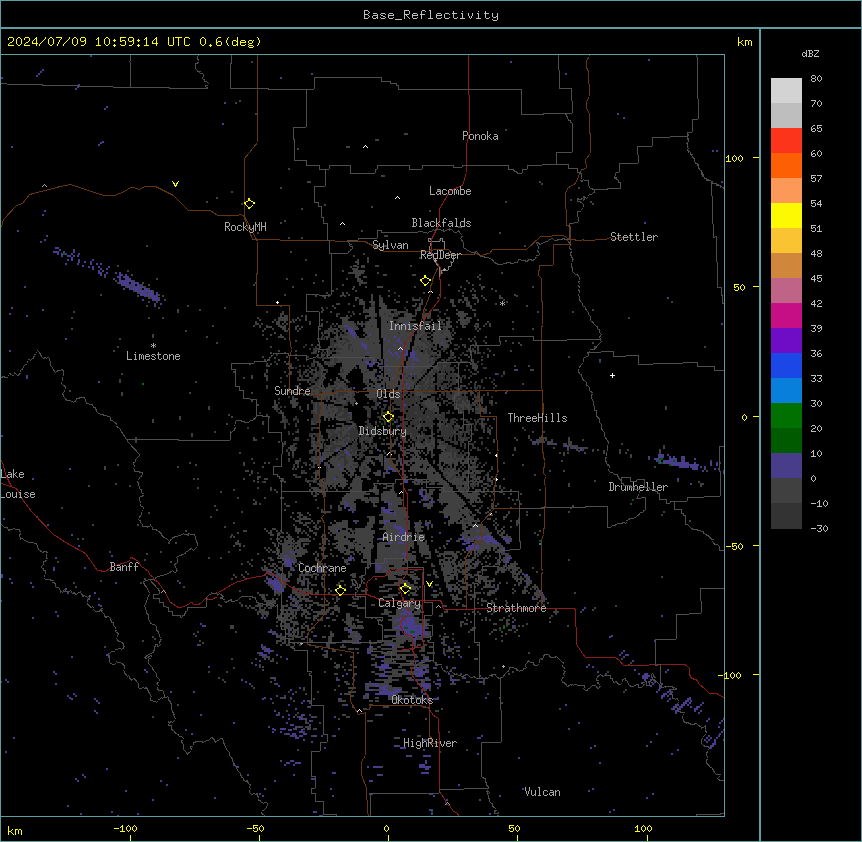The width and height of the screenshot is (862, 842).
Task: Click the Innisfail label
Action: 415,326
